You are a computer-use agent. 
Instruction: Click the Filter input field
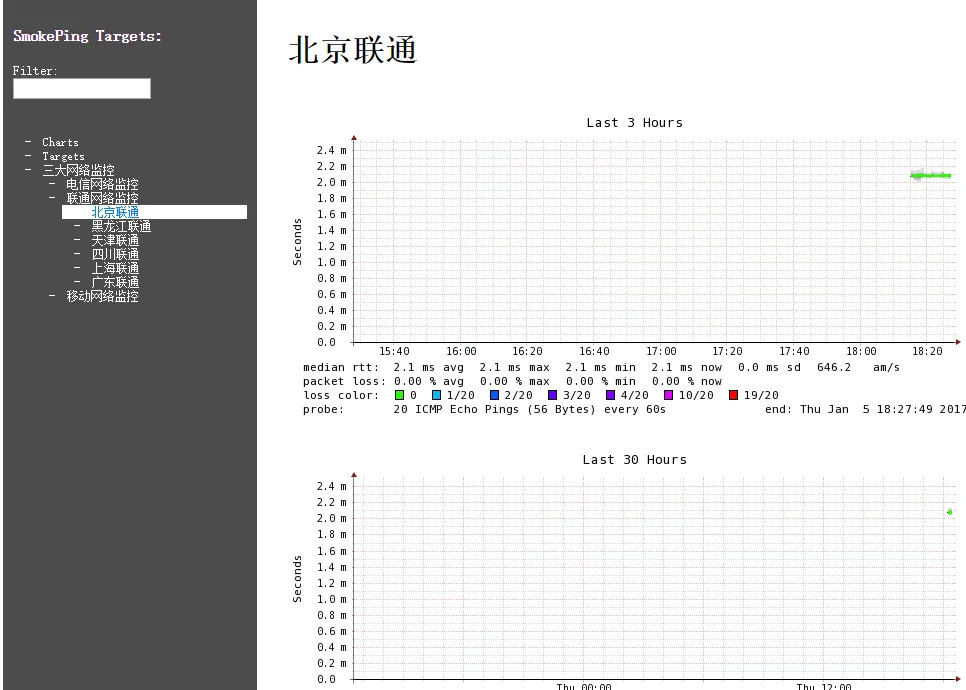point(82,88)
